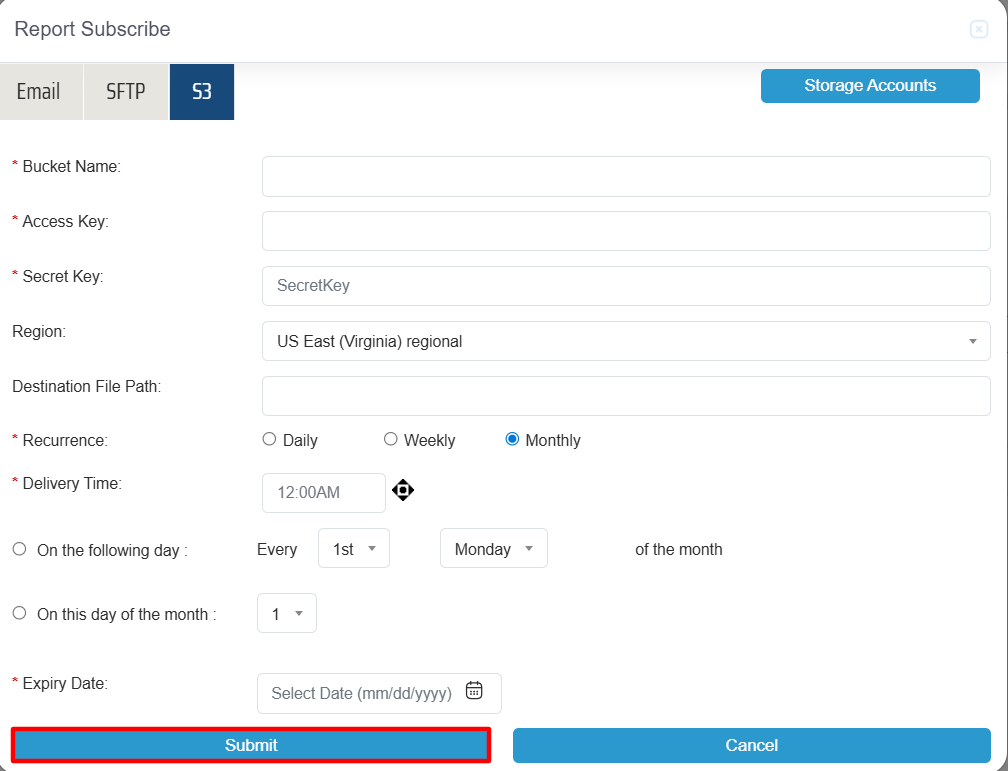Image resolution: width=1008 pixels, height=771 pixels.
Task: Switch to the SFTP tab
Action: (126, 92)
